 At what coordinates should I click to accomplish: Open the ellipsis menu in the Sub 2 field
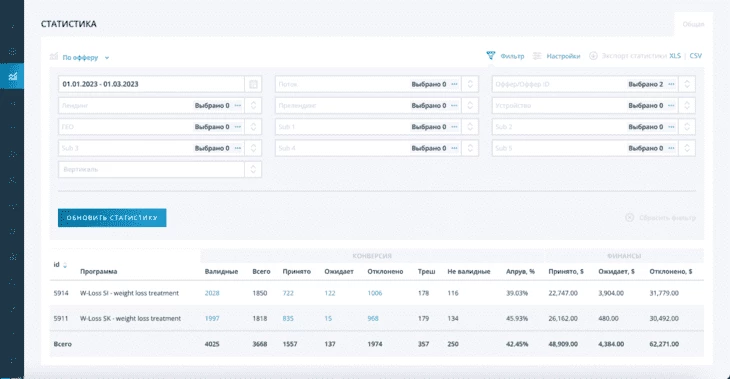click(671, 127)
